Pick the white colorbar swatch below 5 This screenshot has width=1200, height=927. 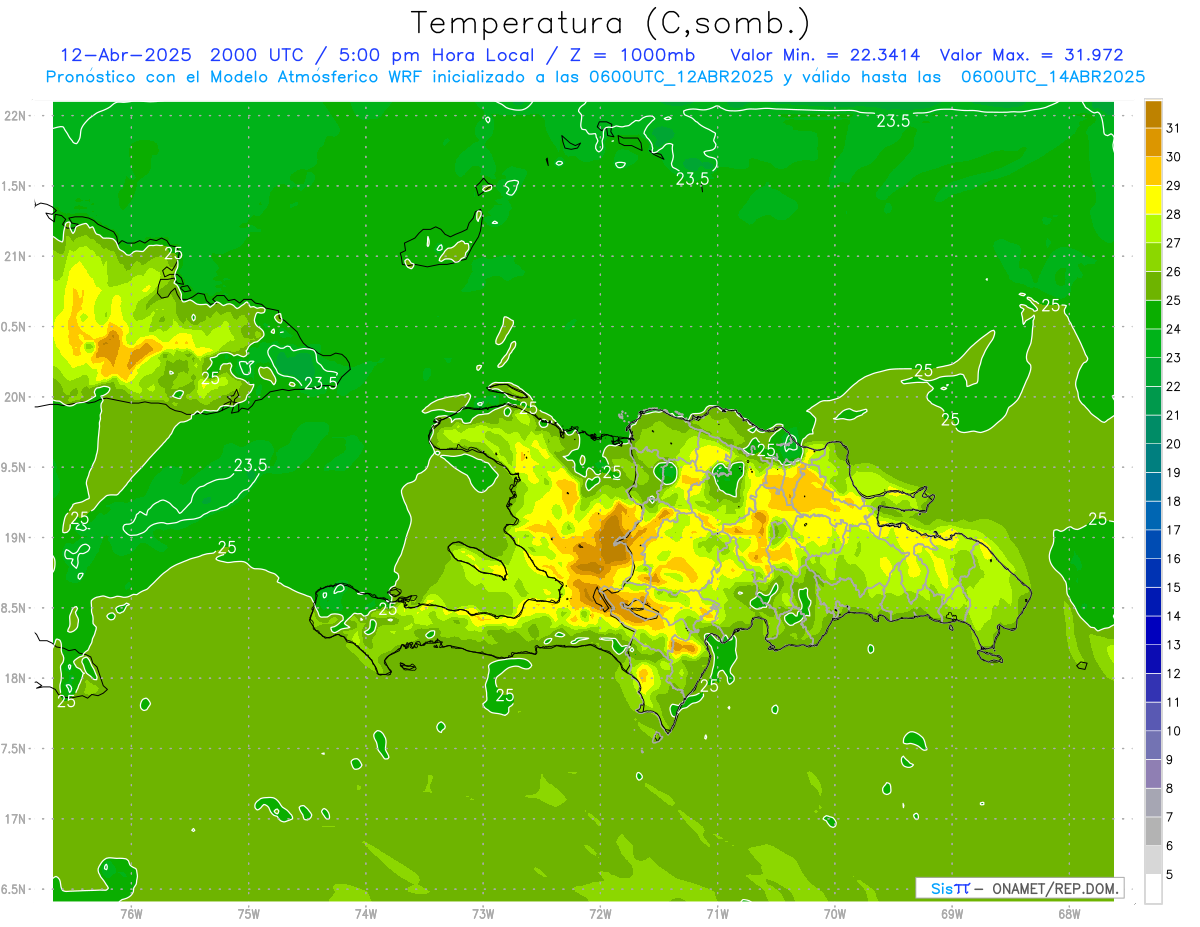point(1153,889)
